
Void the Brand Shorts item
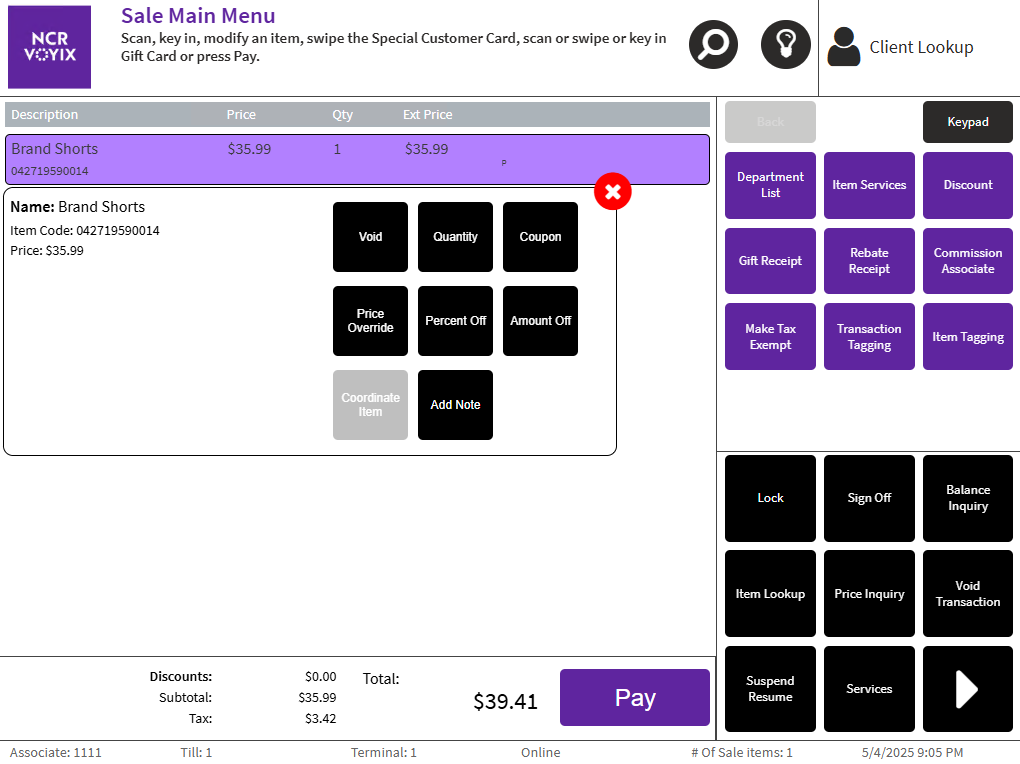370,237
